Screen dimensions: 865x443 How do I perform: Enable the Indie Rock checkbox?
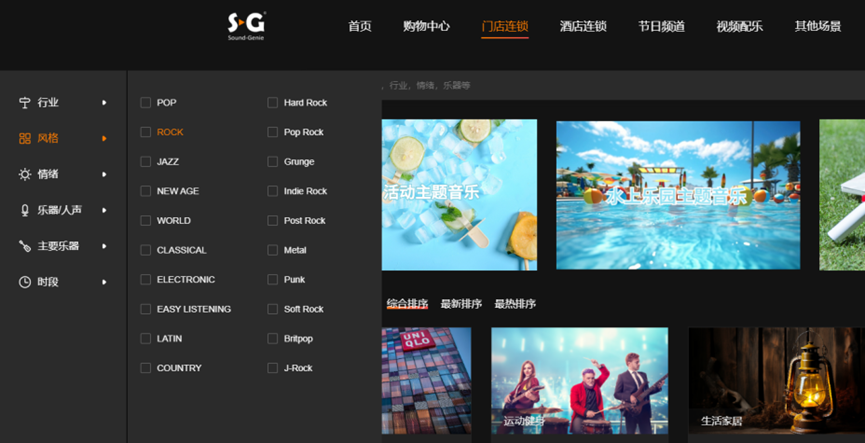coord(273,191)
